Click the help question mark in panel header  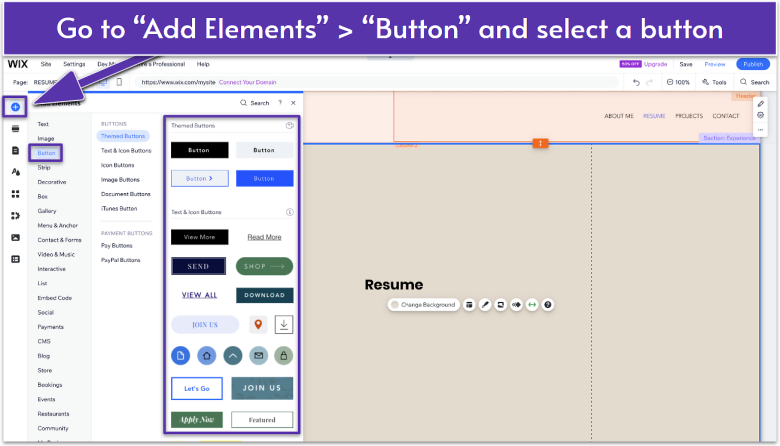[x=280, y=102]
